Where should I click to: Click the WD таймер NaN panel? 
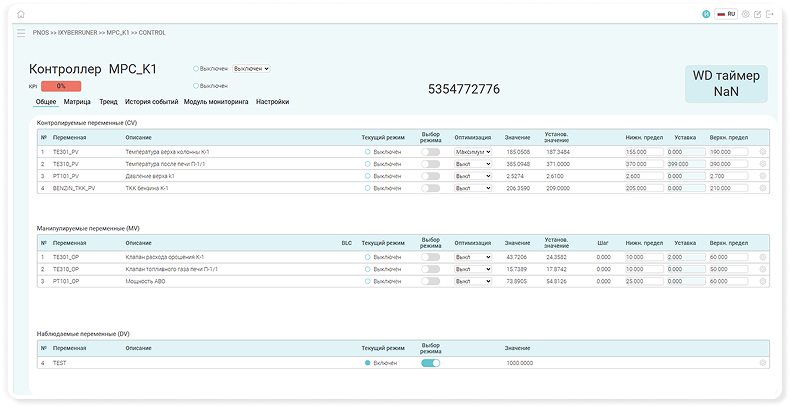(x=725, y=84)
